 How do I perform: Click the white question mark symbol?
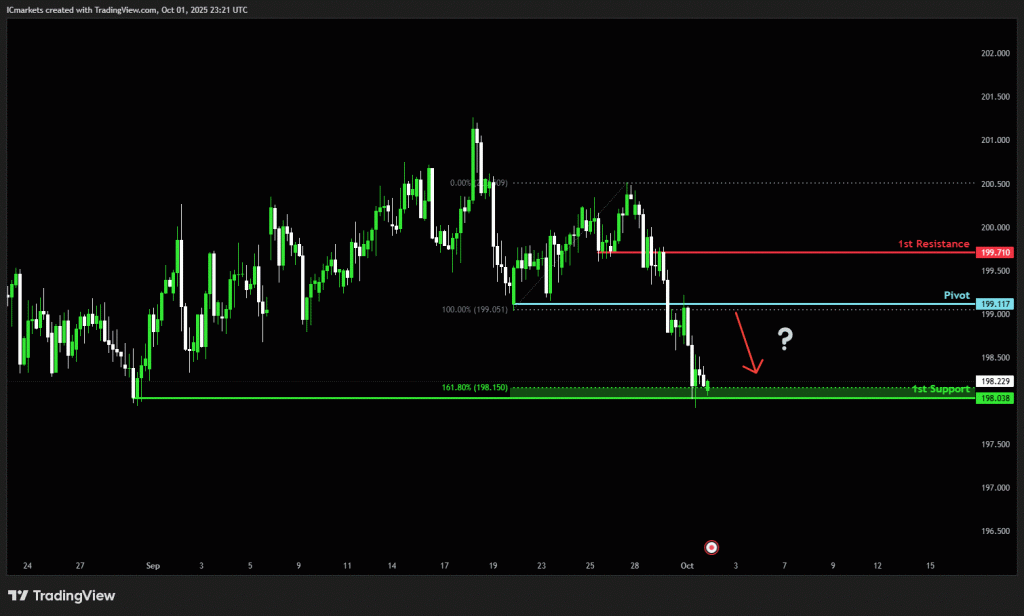[785, 340]
